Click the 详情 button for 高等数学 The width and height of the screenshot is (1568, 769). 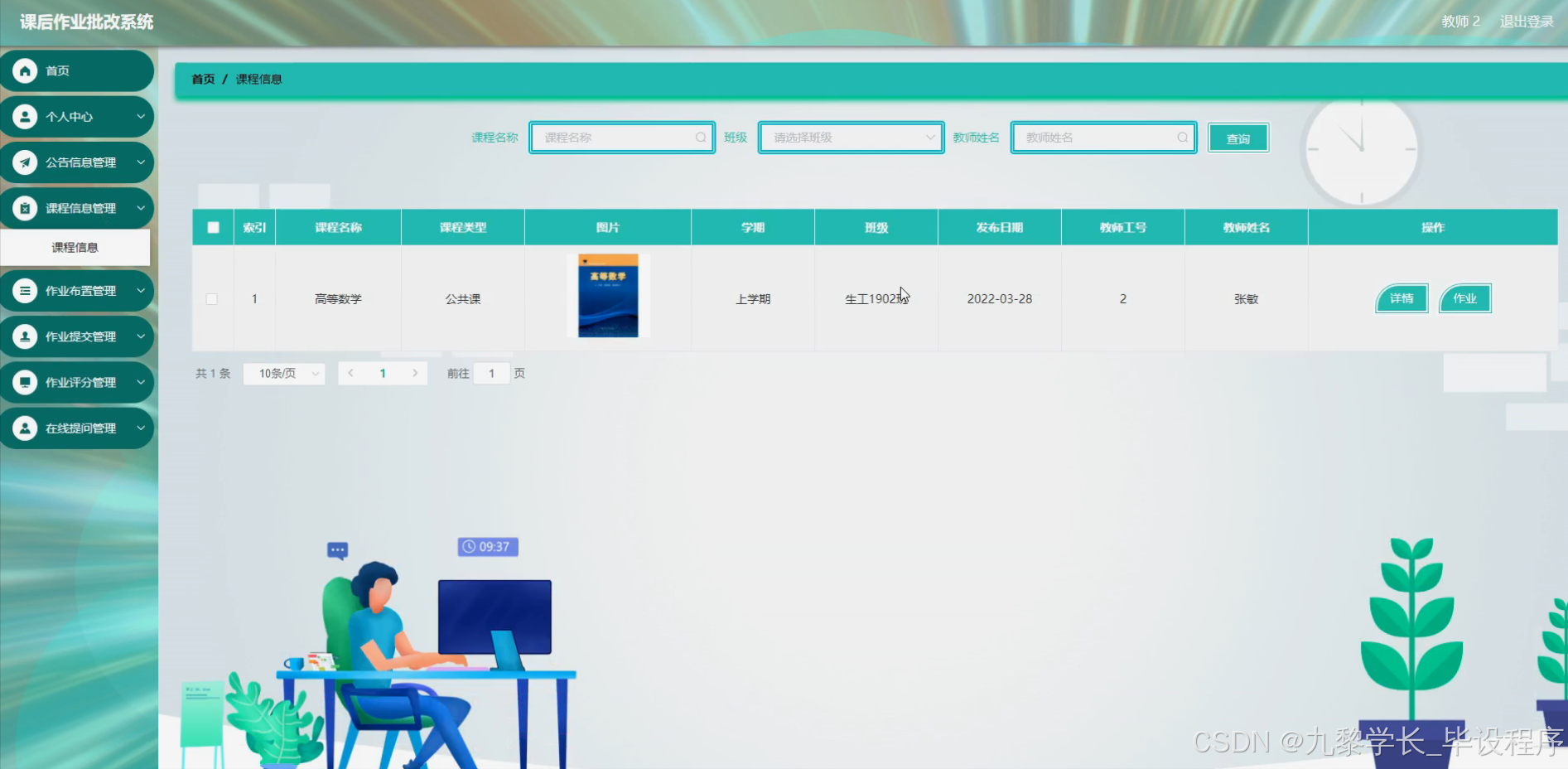click(x=1402, y=298)
